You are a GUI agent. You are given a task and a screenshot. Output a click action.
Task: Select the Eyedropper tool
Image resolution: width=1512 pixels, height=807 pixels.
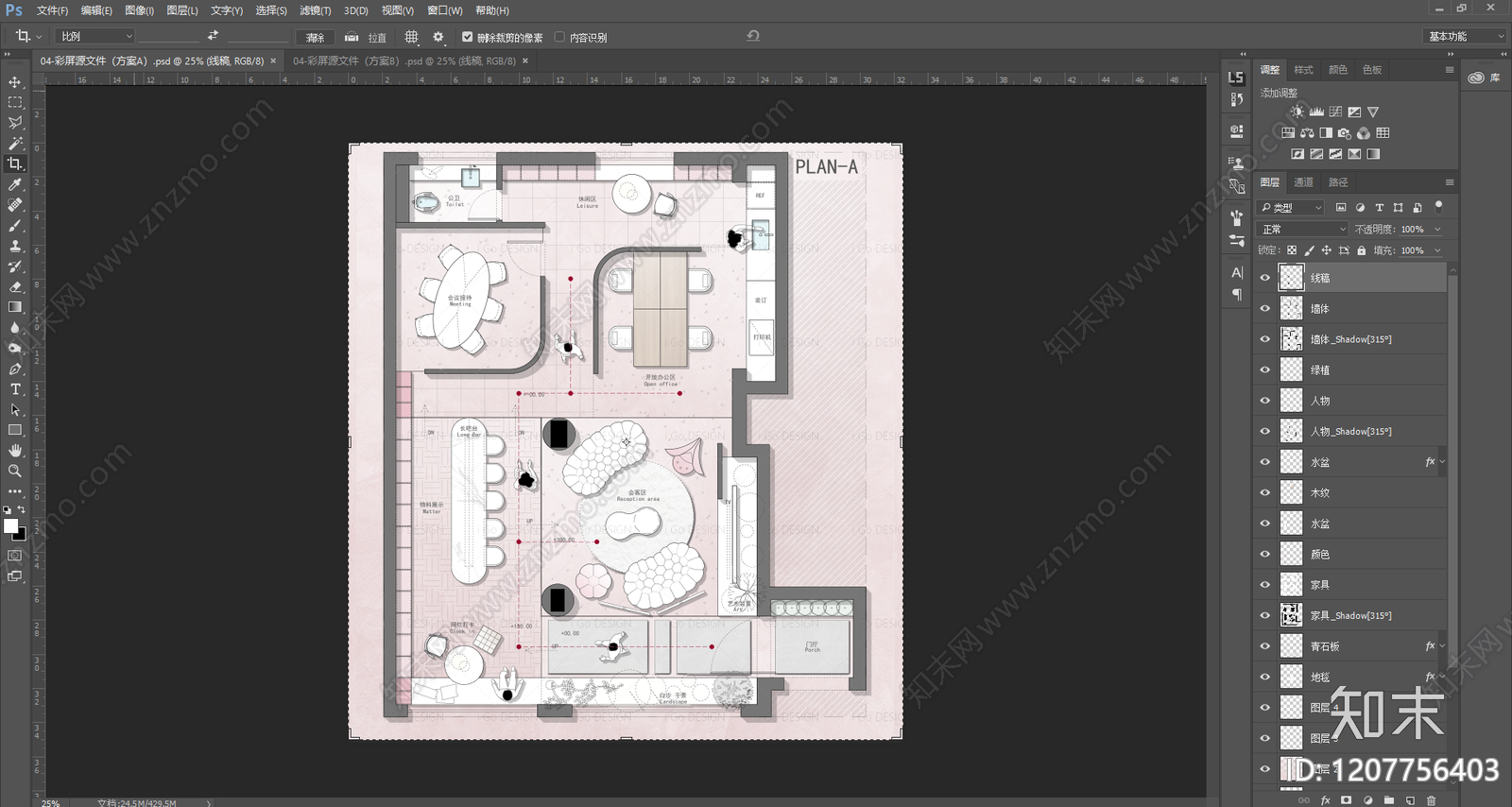click(15, 184)
